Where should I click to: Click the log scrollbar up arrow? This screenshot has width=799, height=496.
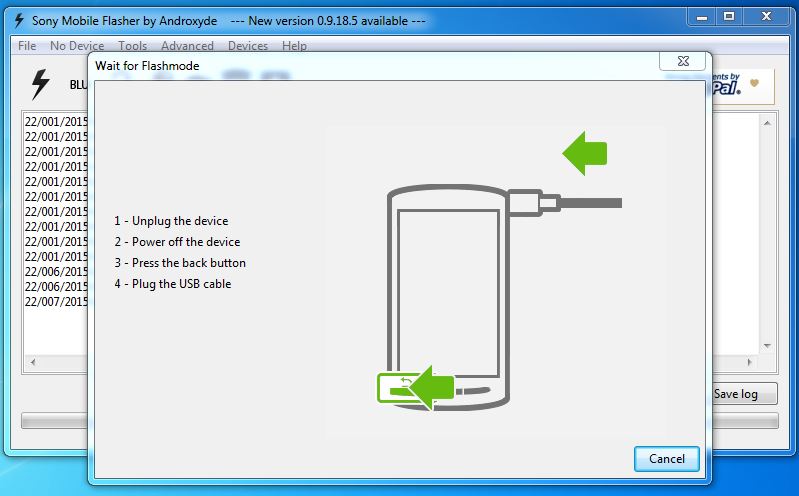coord(767,123)
